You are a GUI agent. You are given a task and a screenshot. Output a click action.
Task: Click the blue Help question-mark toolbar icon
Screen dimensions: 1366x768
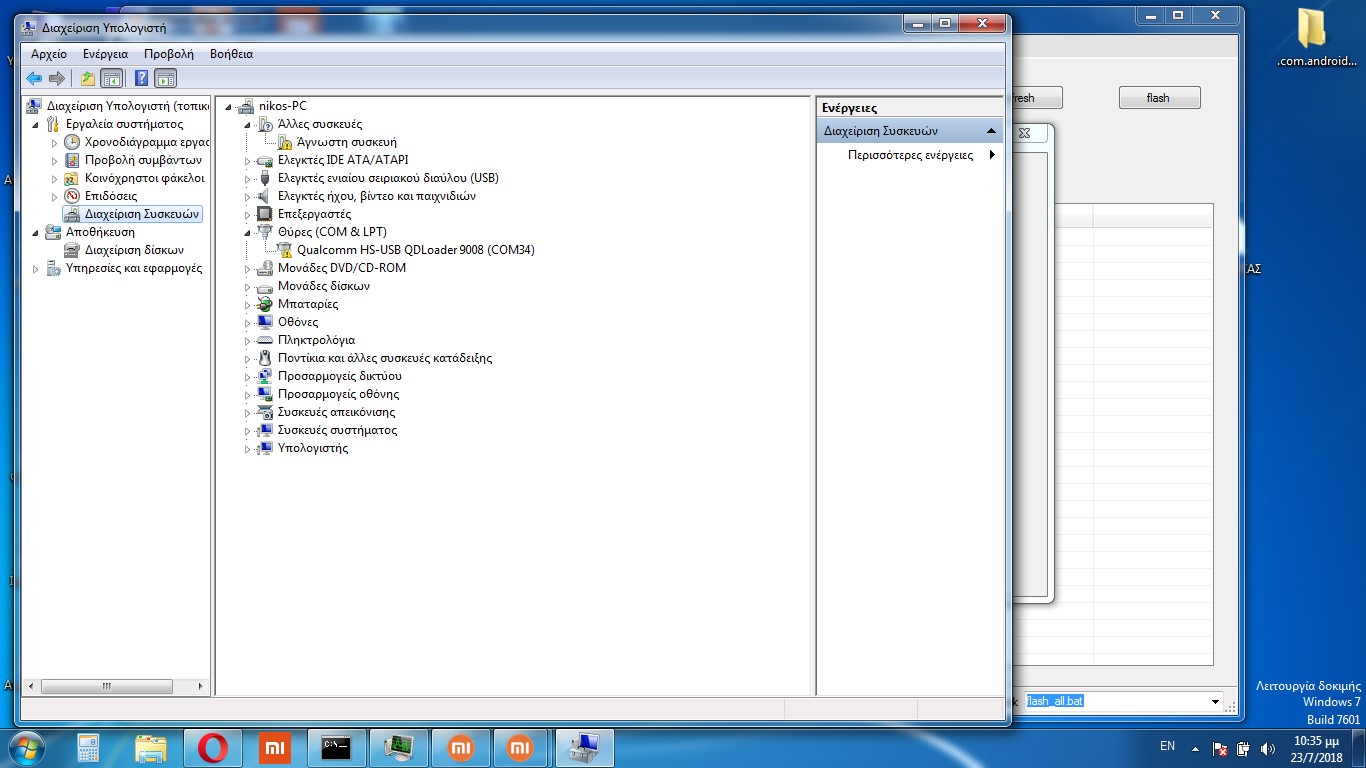click(142, 78)
